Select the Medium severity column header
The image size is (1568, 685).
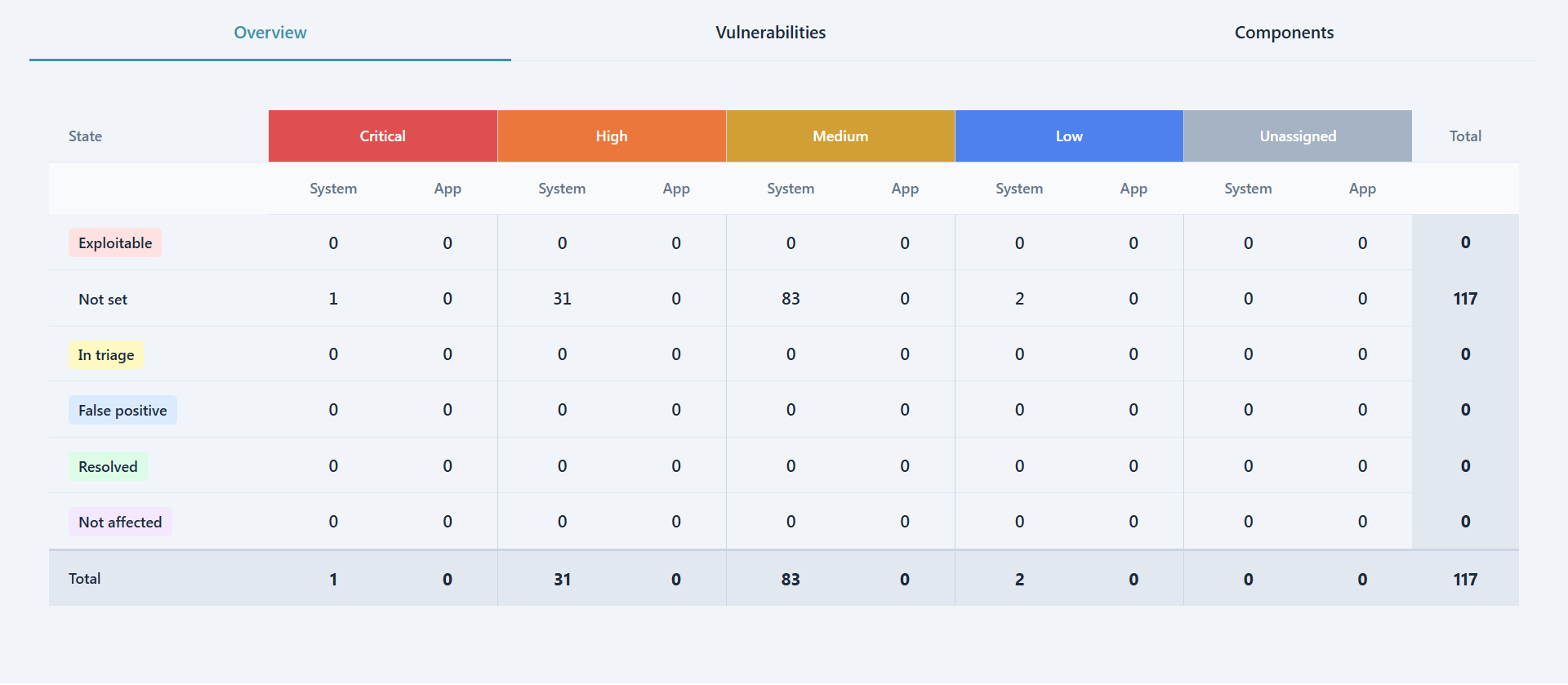coord(840,136)
